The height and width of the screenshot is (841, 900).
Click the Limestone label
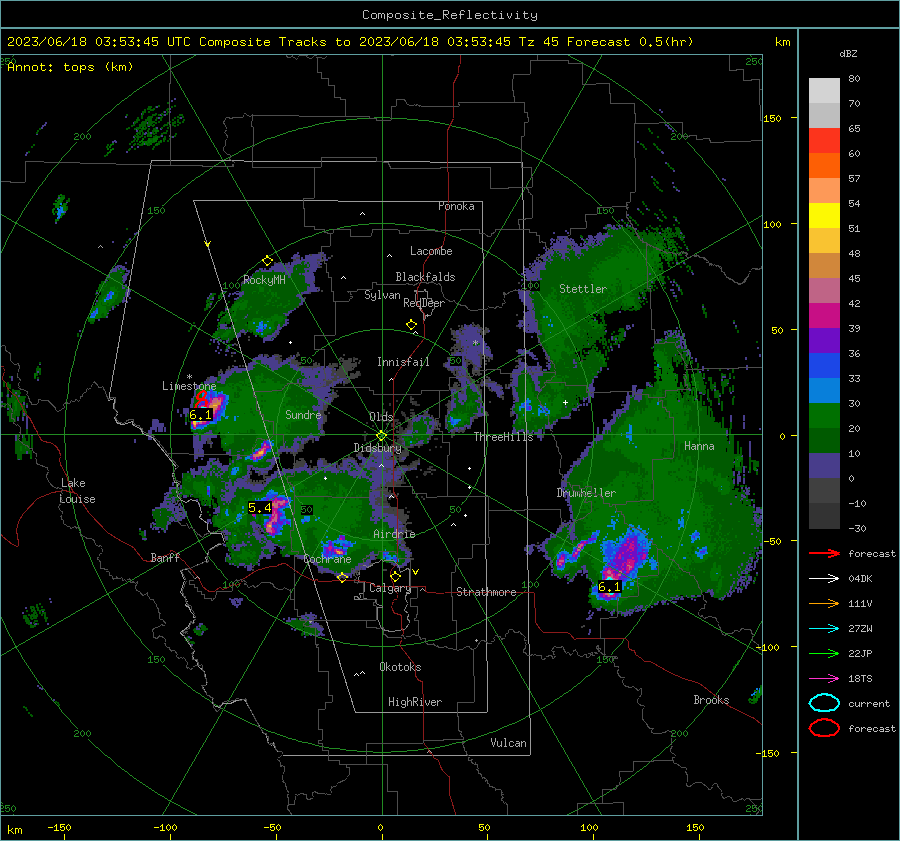point(189,386)
